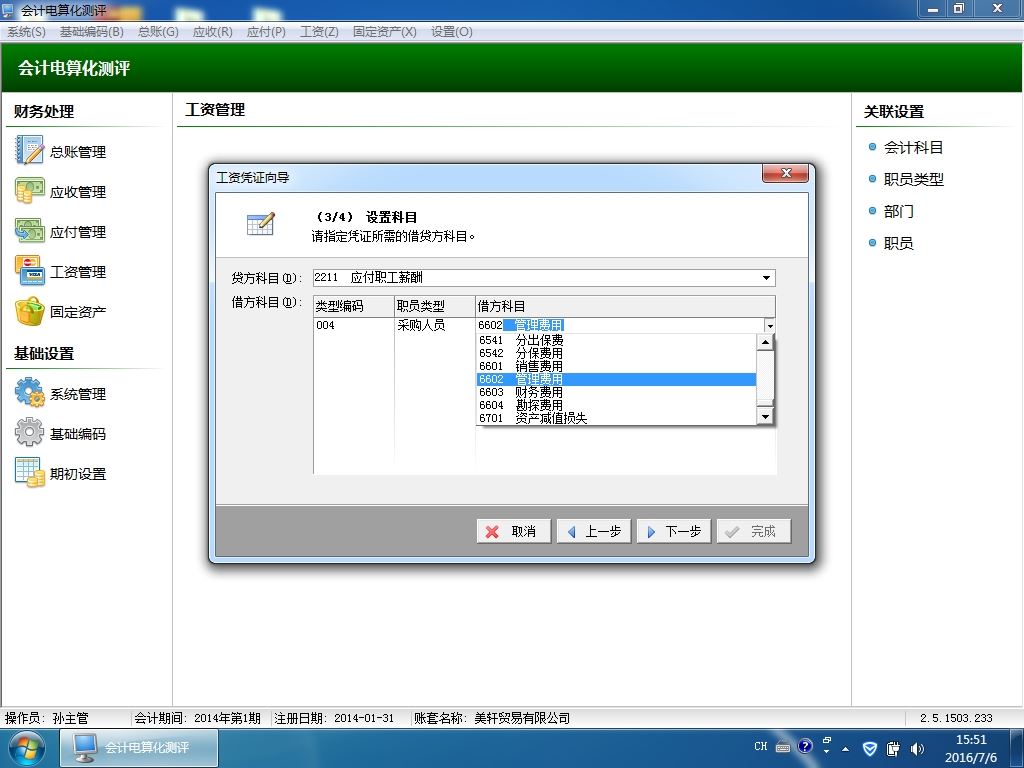Click the red X icon on 取消

point(492,532)
